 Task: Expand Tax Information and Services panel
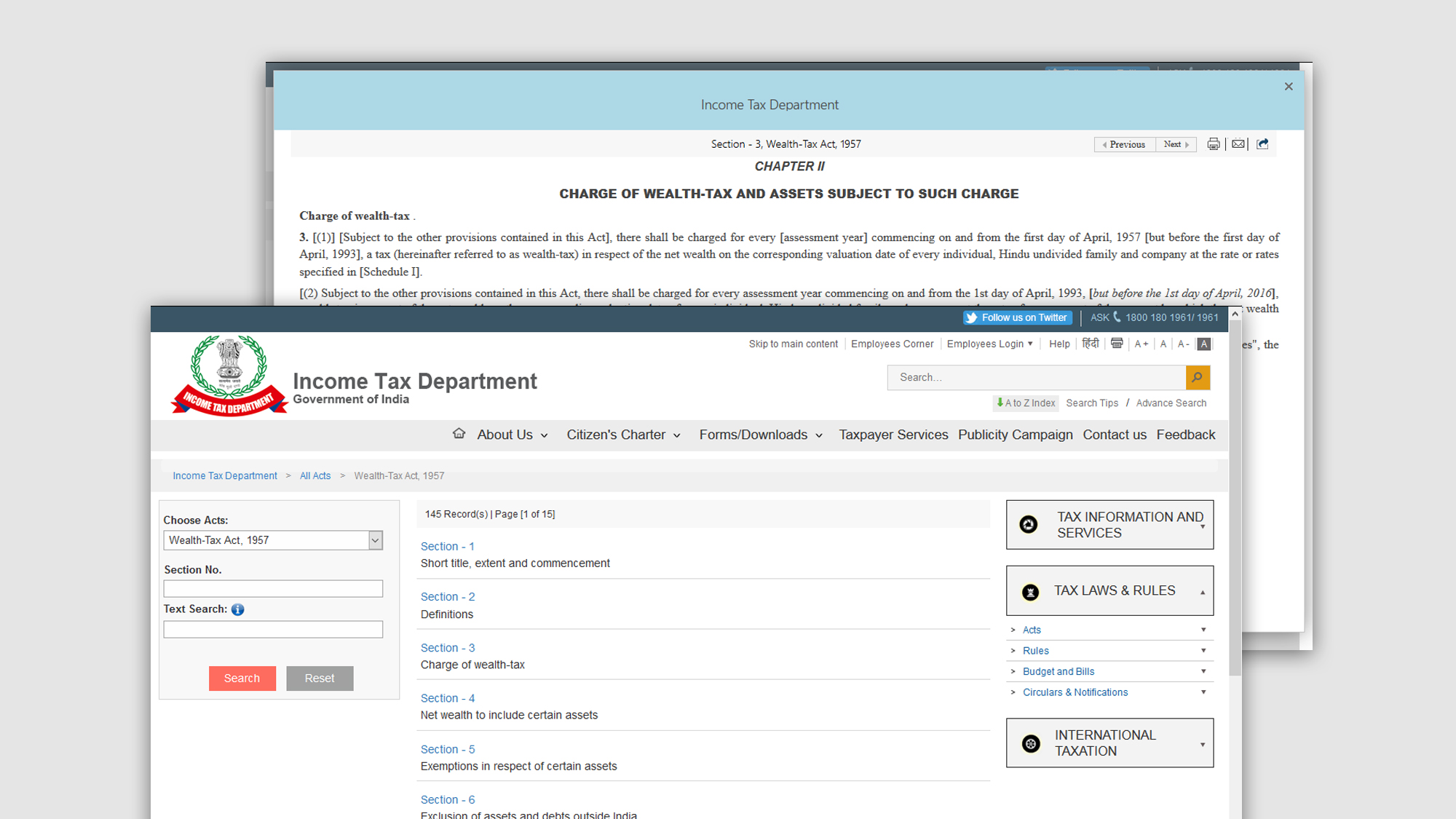[1109, 524]
